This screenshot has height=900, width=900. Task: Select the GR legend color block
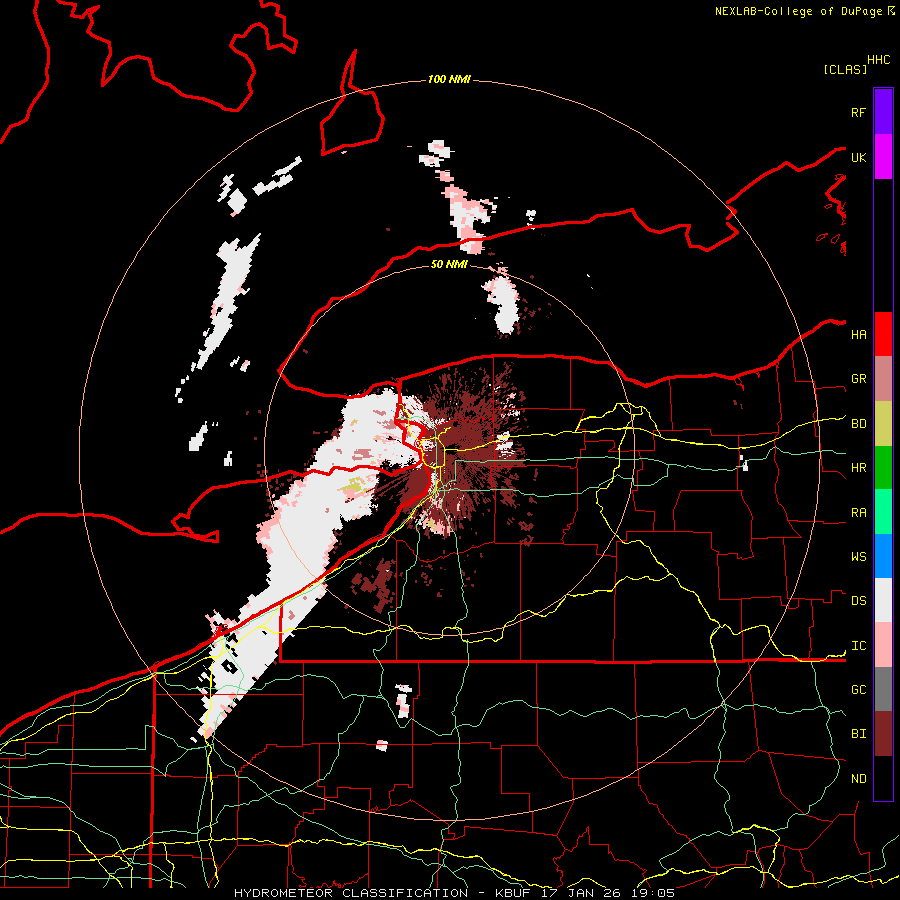(883, 379)
